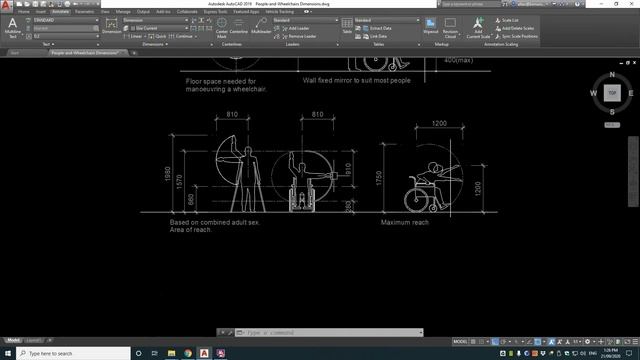Click Sync Scale Positions
Image resolution: width=640 pixels, height=360 pixels.
tap(516, 36)
